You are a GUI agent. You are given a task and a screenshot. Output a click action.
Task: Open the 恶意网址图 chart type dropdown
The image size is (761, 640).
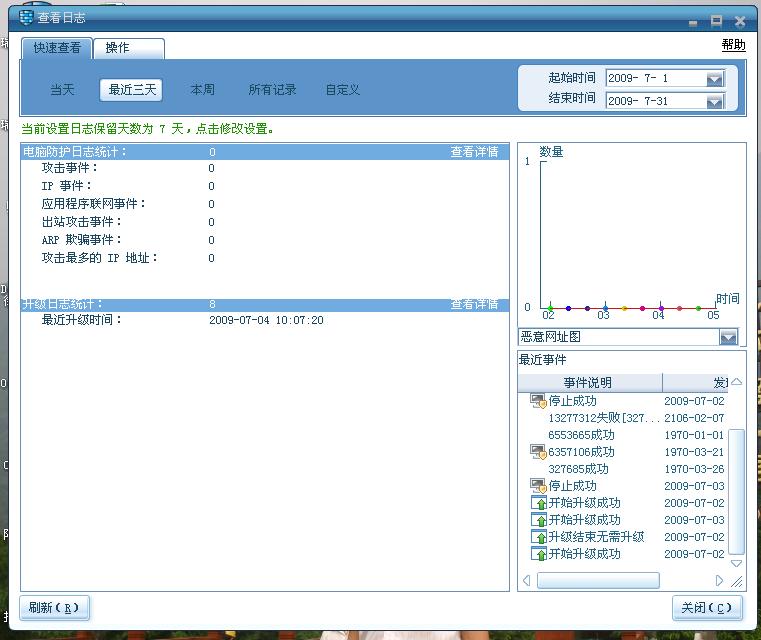coord(728,337)
